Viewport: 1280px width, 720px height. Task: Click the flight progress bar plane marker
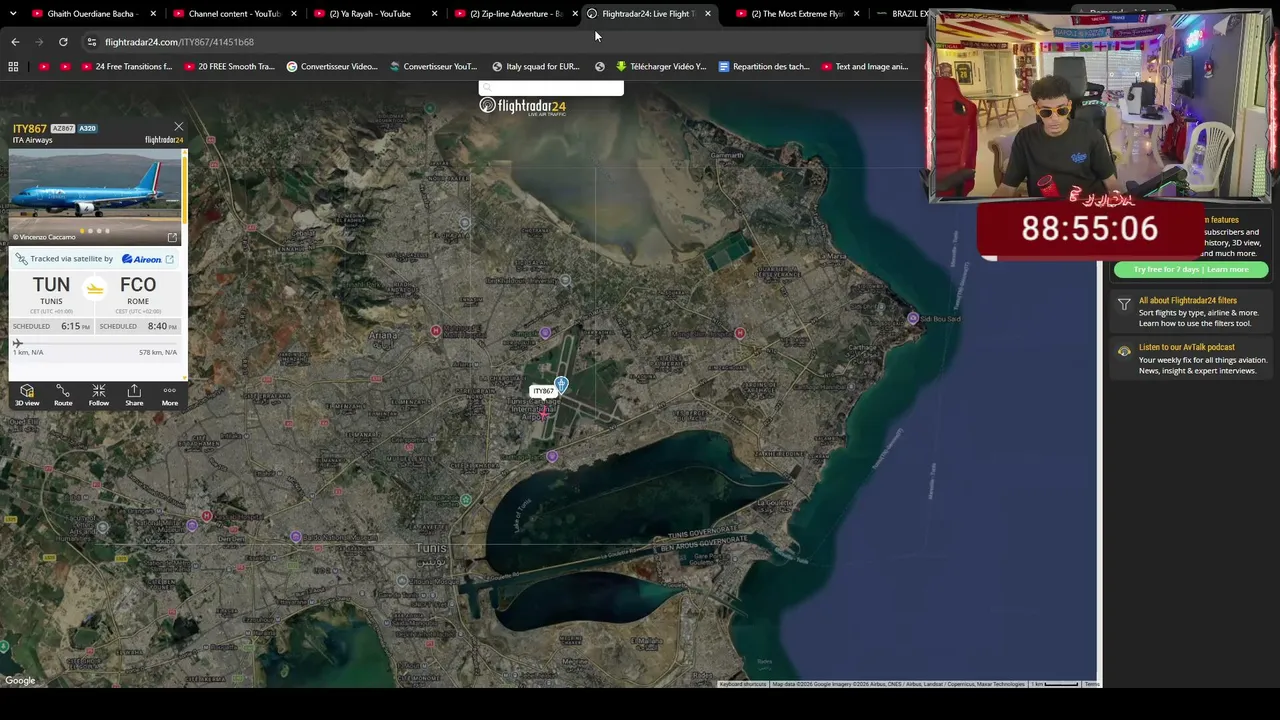coord(18,343)
